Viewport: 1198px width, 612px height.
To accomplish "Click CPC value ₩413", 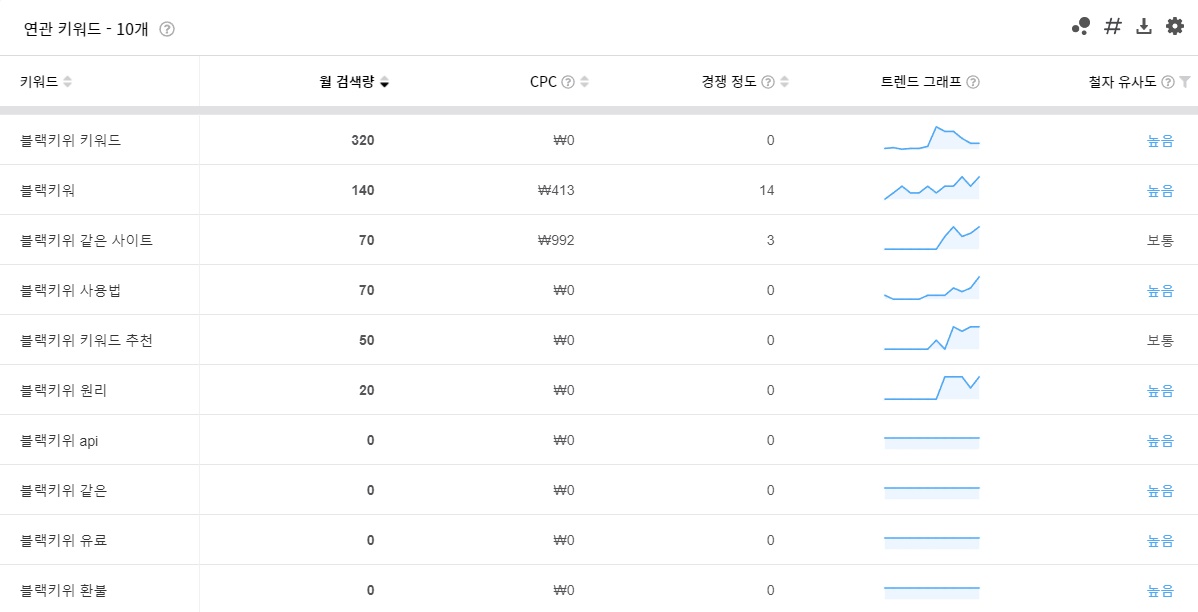I will point(556,190).
